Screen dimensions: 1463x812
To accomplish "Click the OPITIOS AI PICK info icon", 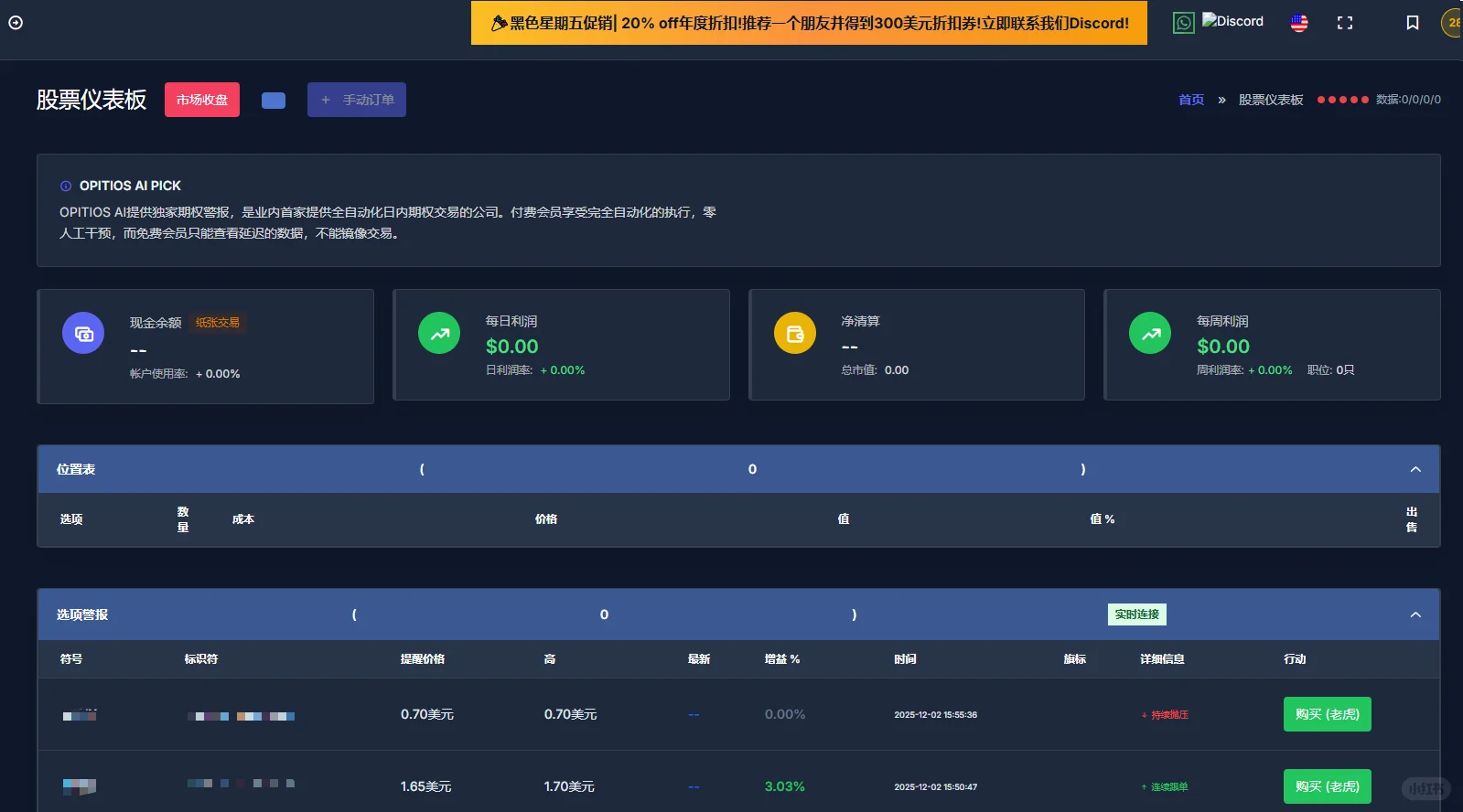I will [x=66, y=186].
